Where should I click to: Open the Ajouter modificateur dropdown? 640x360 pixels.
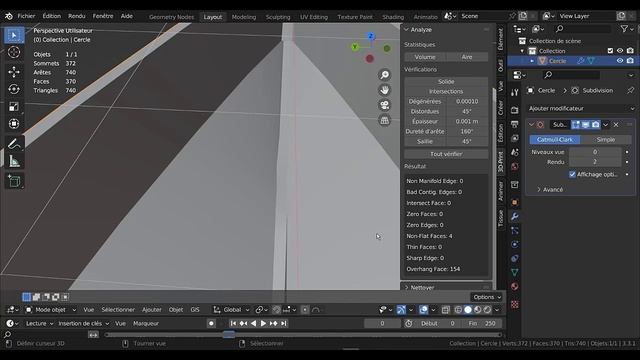coord(581,109)
